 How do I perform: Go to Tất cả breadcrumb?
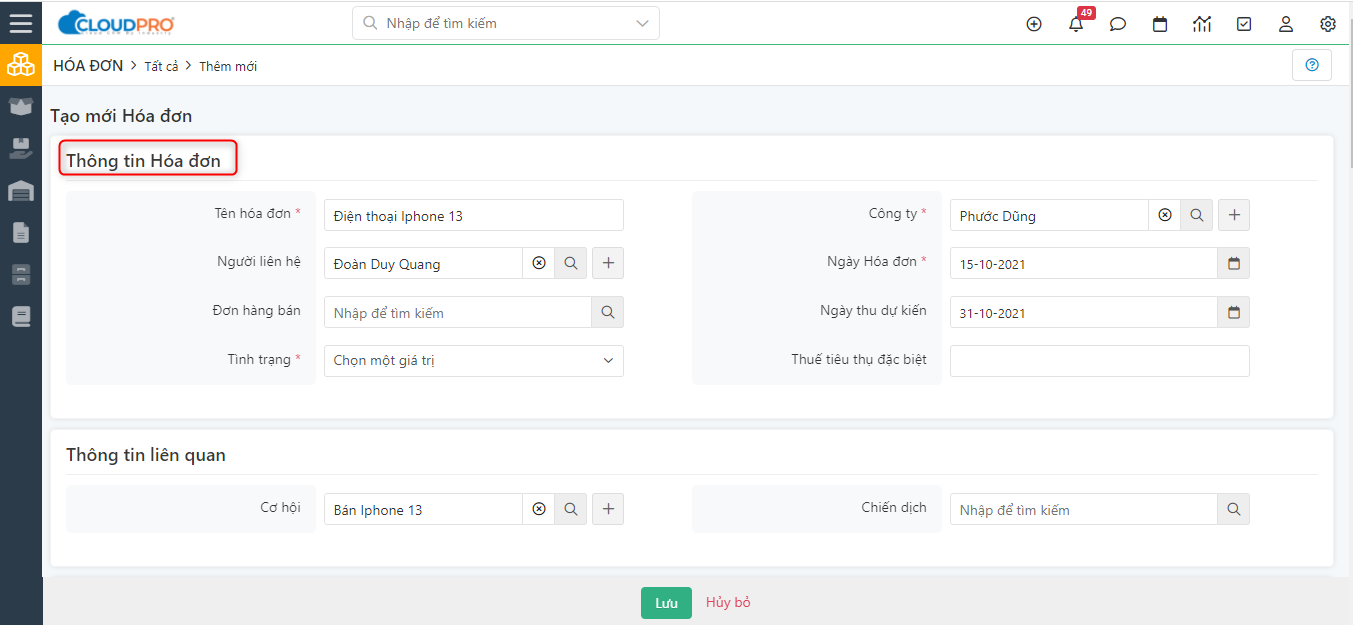[x=161, y=67]
